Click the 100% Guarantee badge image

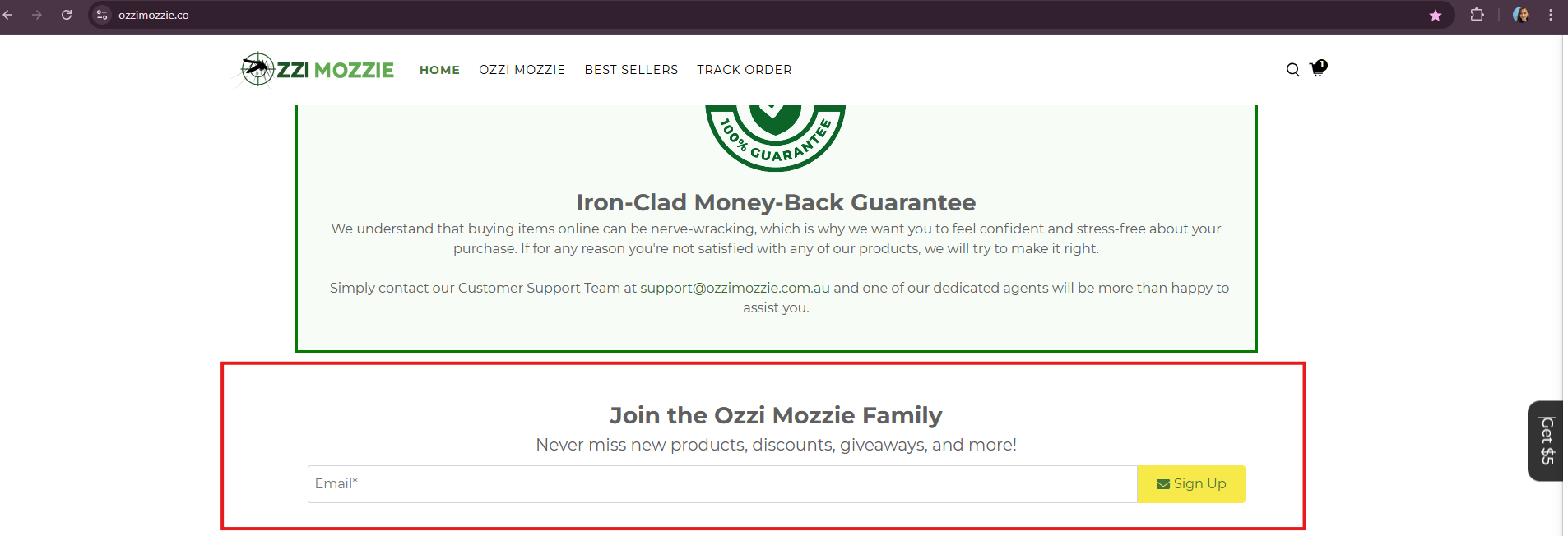click(776, 137)
